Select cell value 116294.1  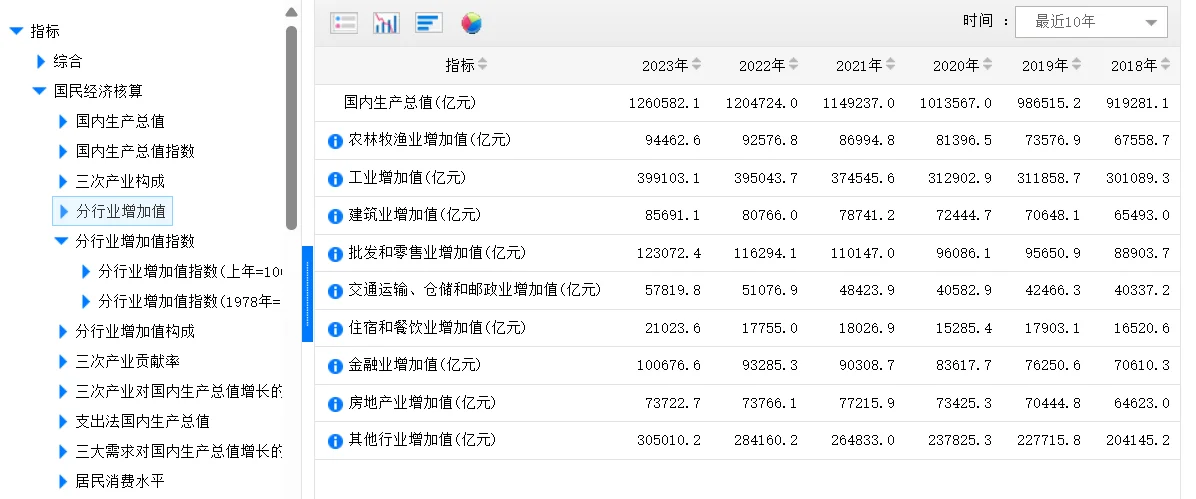click(x=766, y=253)
